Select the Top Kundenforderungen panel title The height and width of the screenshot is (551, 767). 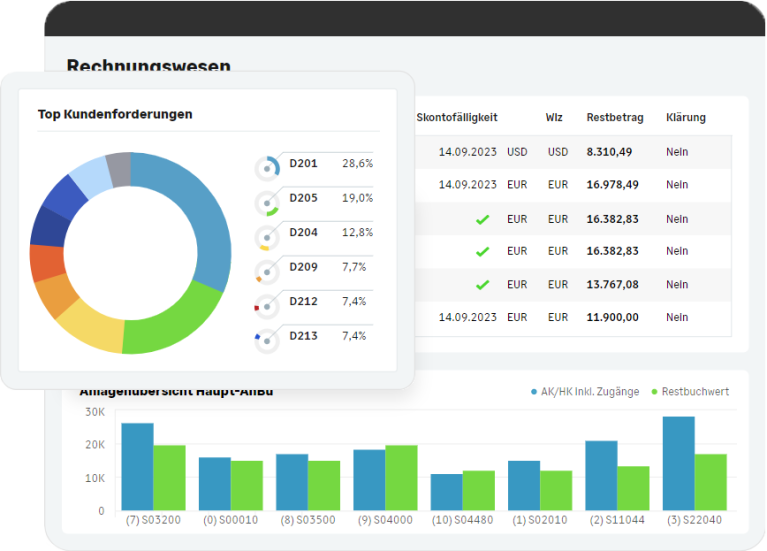pyautogui.click(x=115, y=114)
